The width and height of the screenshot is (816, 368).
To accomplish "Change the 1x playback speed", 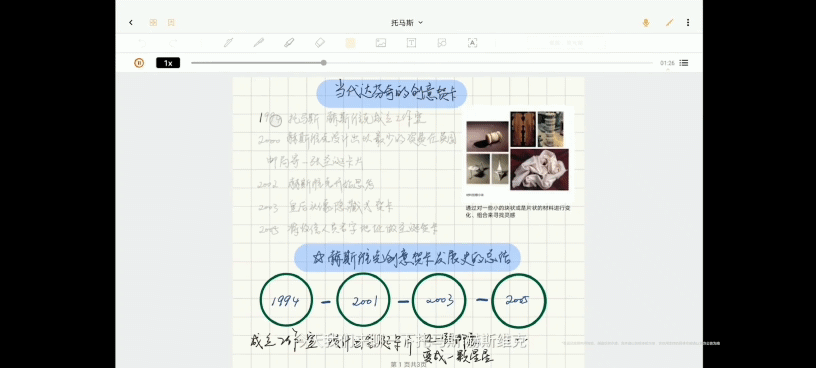I will [x=168, y=63].
